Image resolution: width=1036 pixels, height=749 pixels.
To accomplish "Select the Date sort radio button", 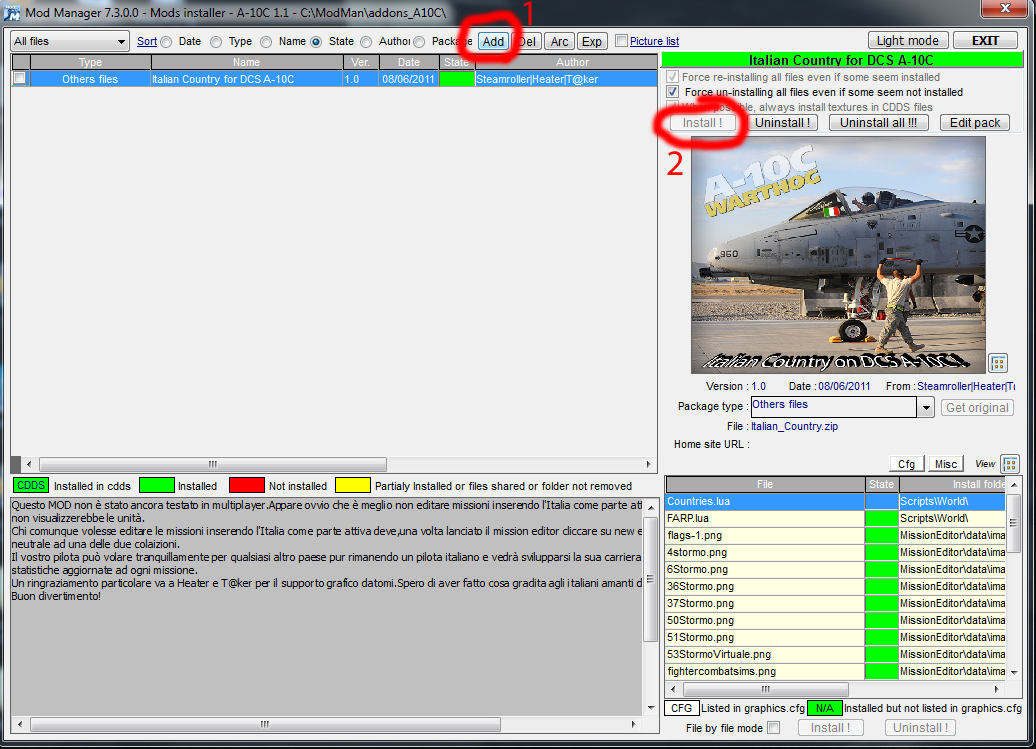I will point(166,42).
